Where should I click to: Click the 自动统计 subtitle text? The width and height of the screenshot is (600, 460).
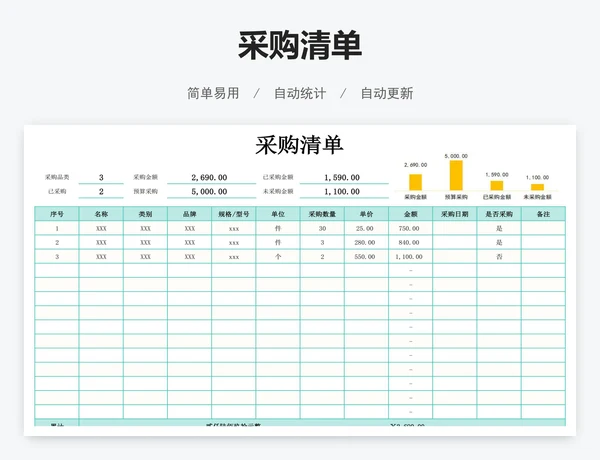click(x=300, y=93)
